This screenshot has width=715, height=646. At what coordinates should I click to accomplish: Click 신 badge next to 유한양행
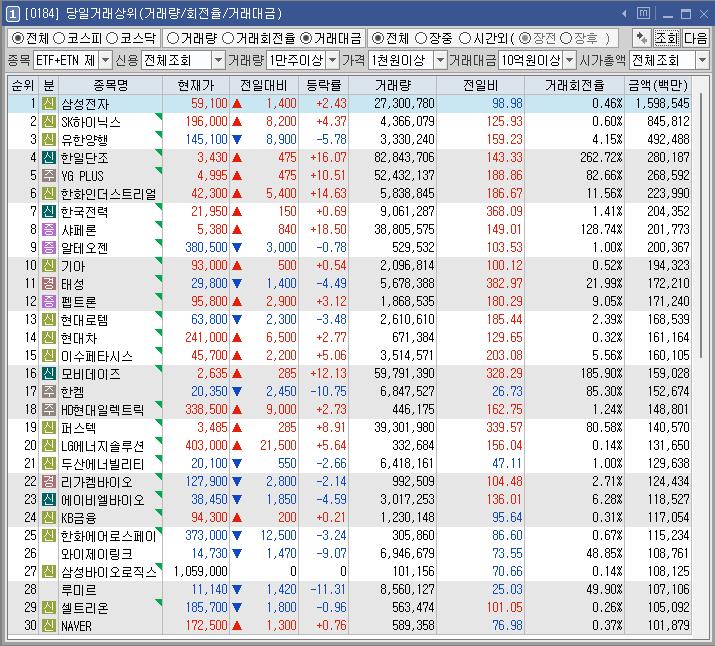click(x=49, y=140)
